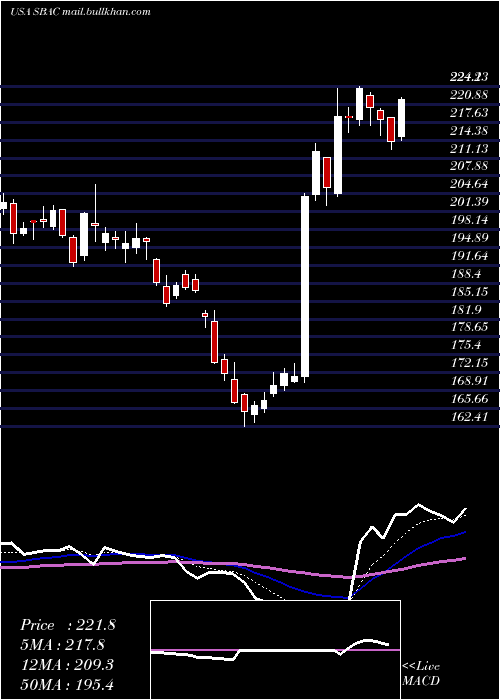Click the 165.66 price axis label

tap(469, 399)
